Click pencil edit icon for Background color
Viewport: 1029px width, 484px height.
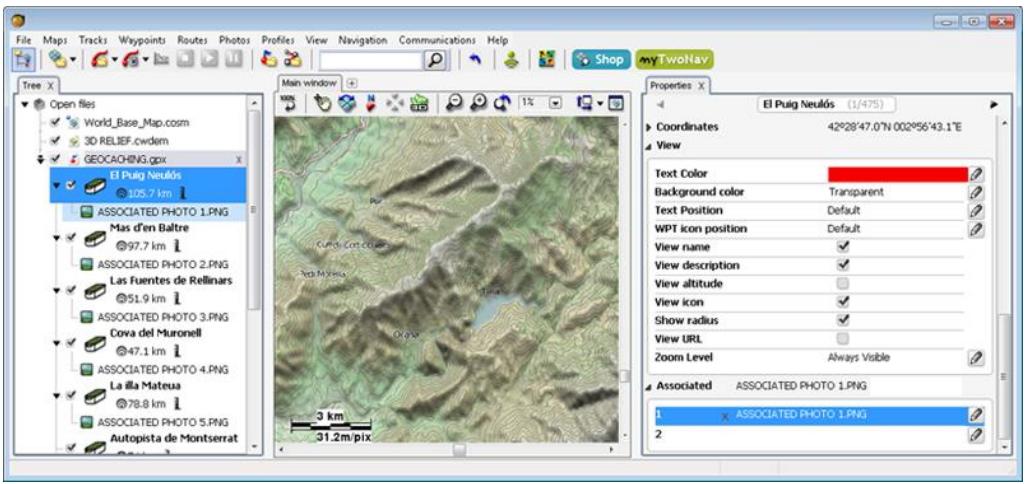pos(976,192)
